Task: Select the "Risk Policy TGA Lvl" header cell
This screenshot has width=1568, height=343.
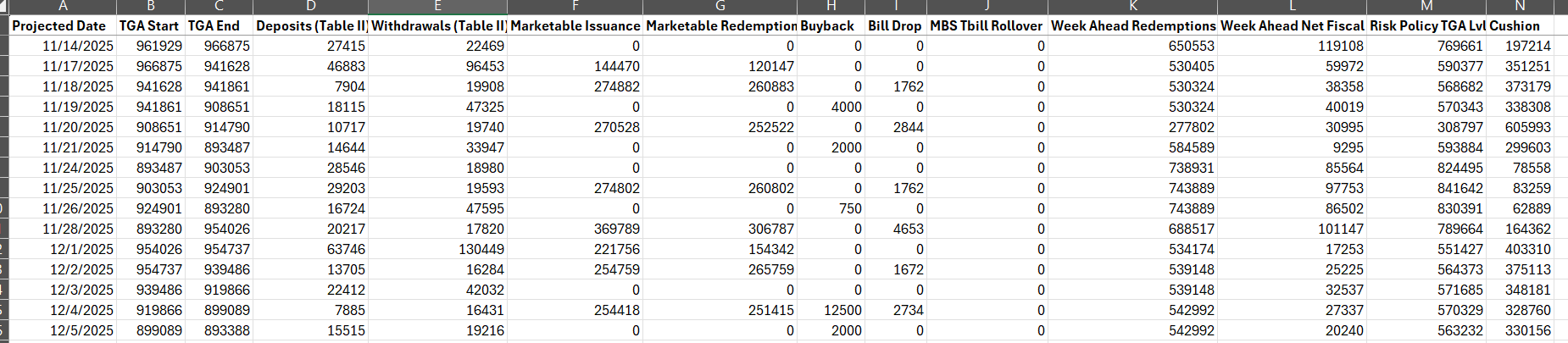Action: [1426, 25]
